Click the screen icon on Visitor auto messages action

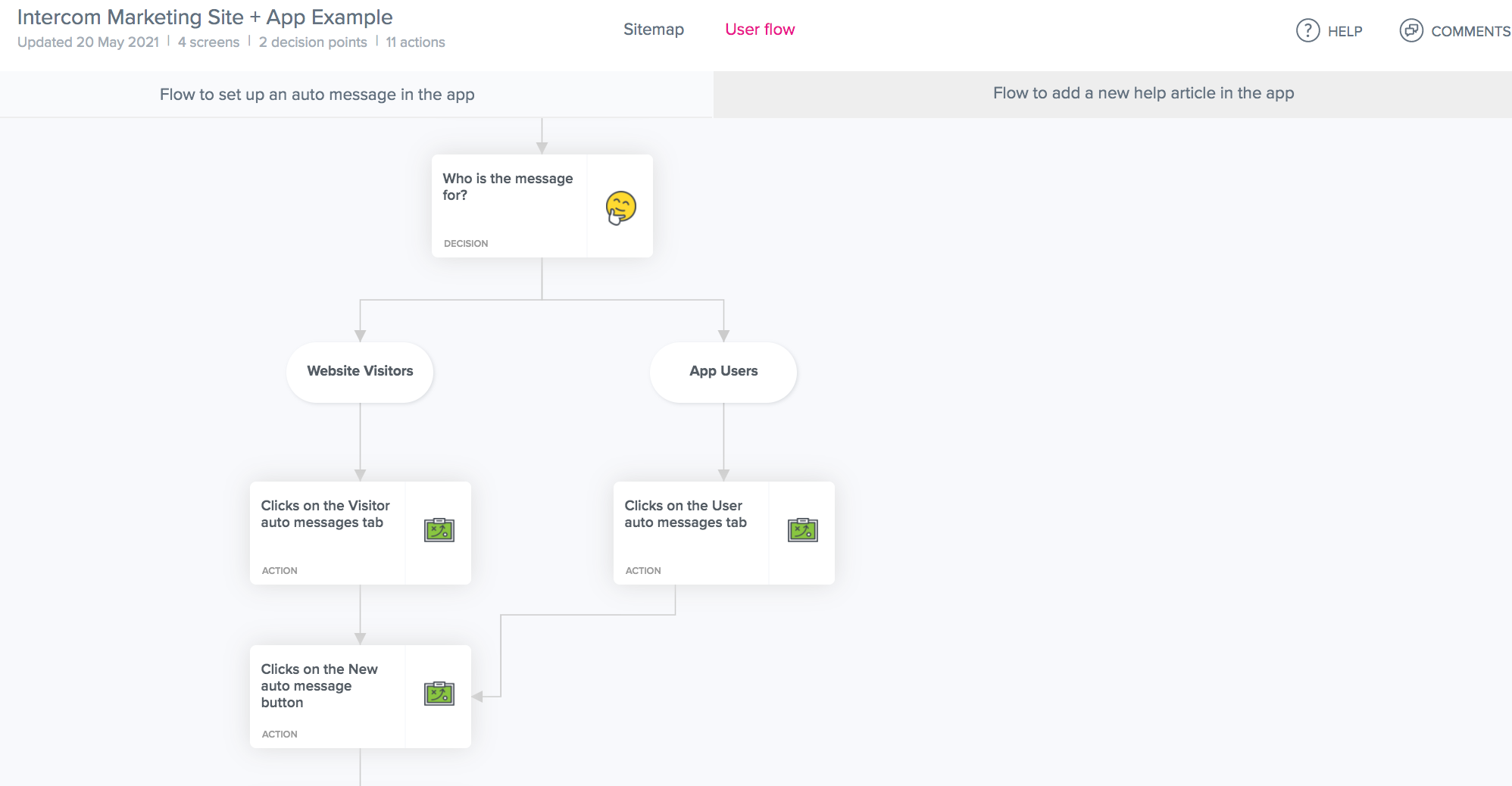pyautogui.click(x=439, y=530)
